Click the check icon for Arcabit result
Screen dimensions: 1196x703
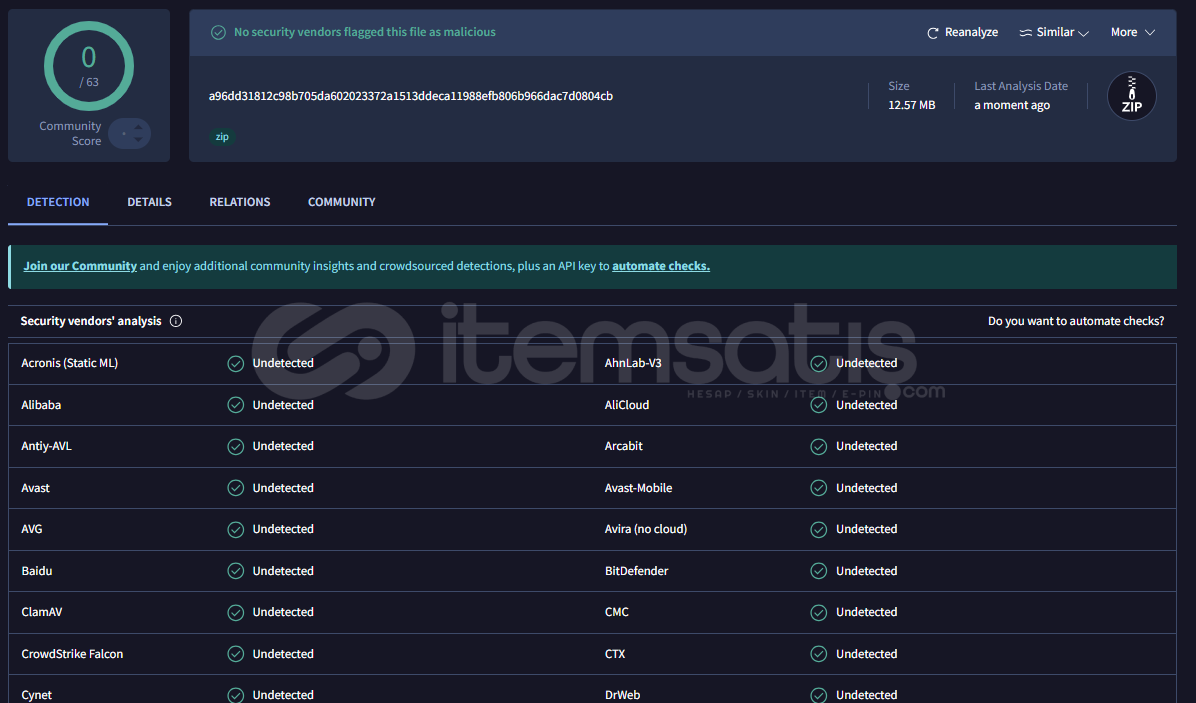point(818,446)
